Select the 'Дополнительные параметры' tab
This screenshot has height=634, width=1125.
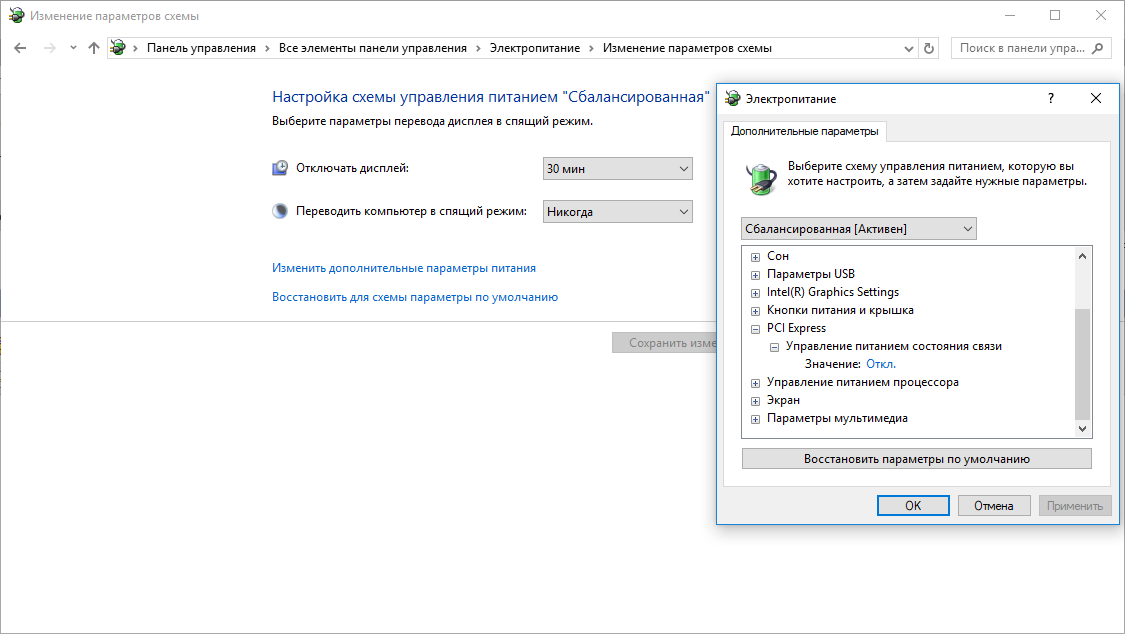point(804,131)
